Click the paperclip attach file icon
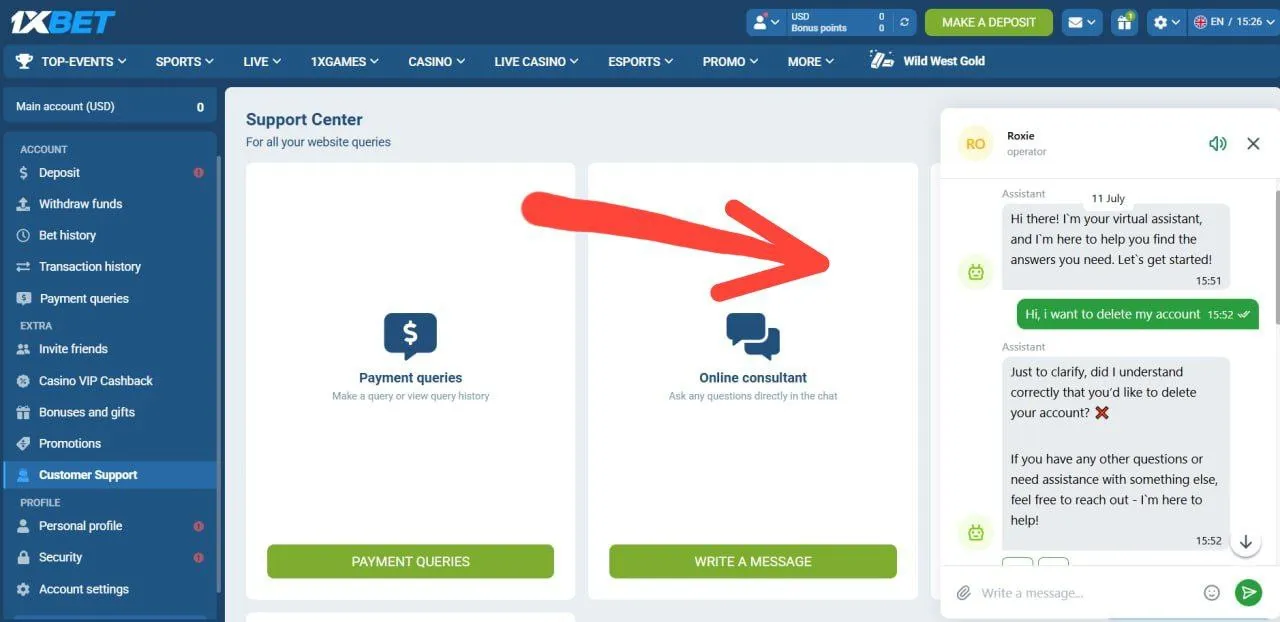 coord(963,593)
